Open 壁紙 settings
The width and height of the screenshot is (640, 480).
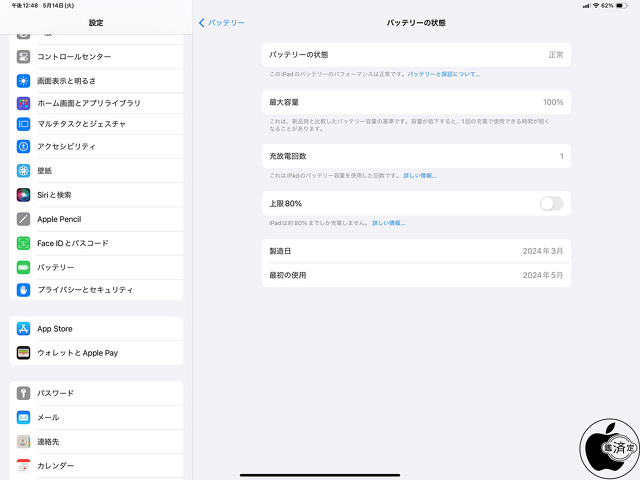(x=96, y=171)
